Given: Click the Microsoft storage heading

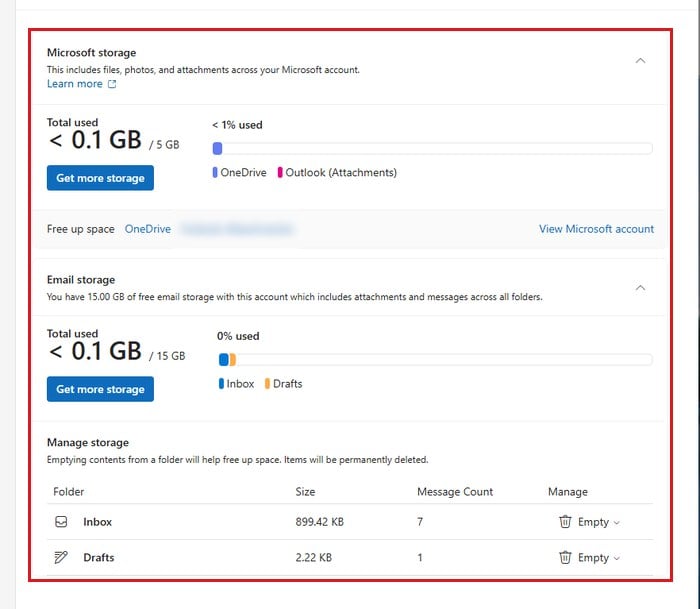Looking at the screenshot, I should tap(92, 53).
